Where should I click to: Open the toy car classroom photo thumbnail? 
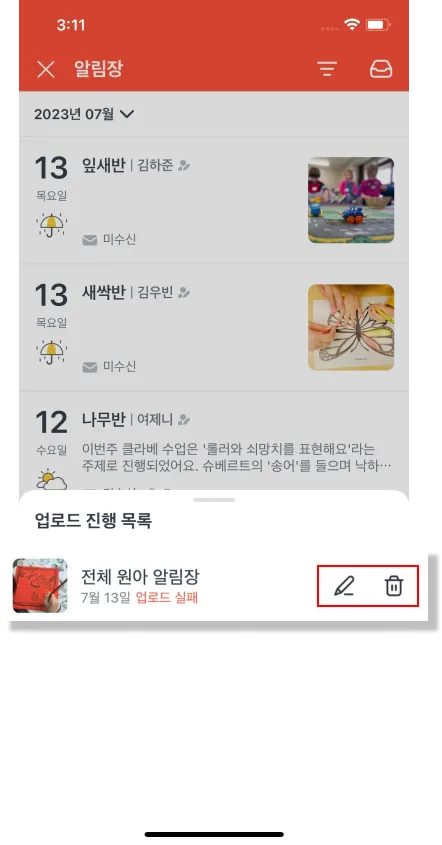tap(351, 200)
